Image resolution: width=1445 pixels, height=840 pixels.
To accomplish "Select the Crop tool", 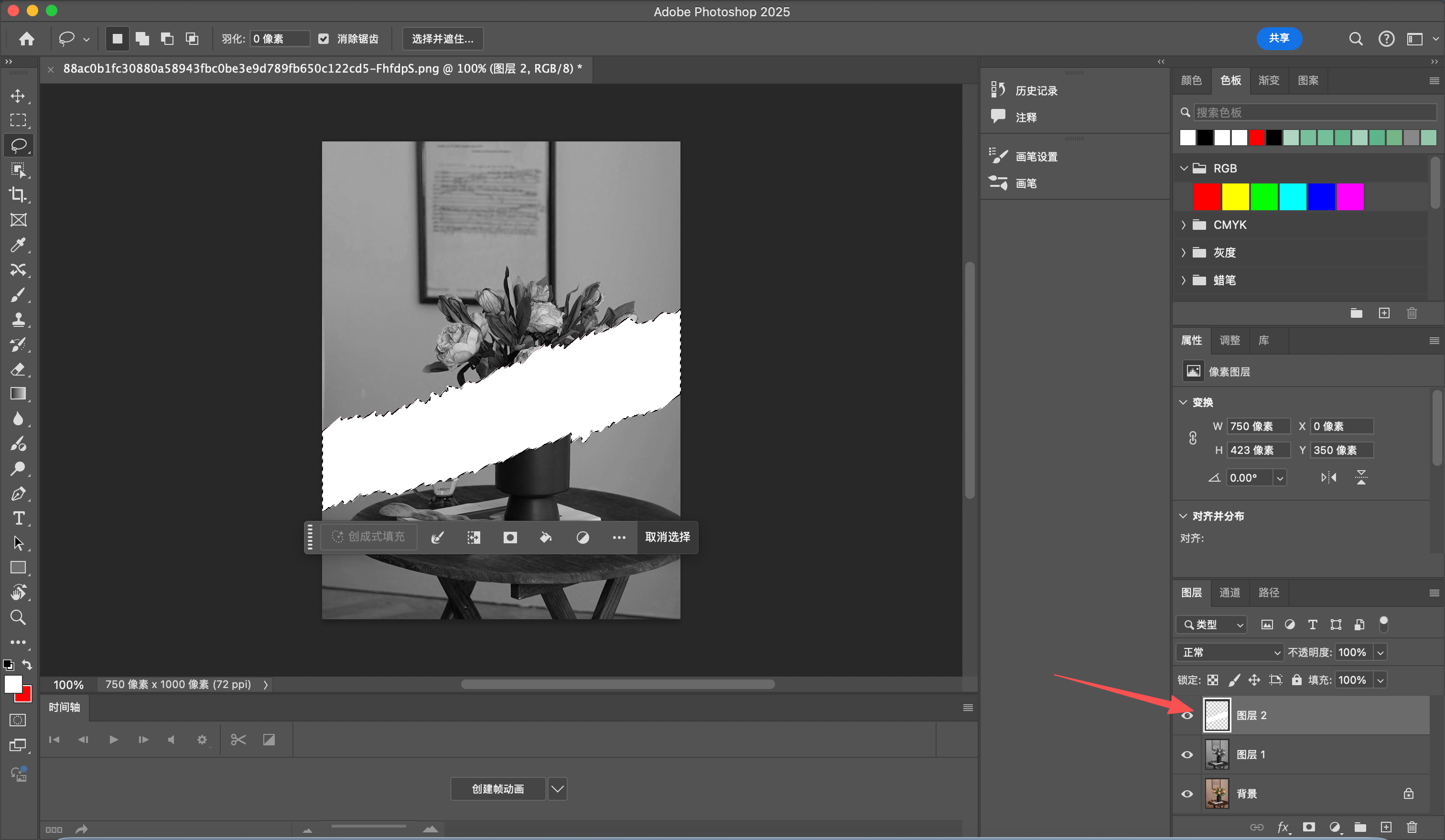I will click(x=18, y=195).
